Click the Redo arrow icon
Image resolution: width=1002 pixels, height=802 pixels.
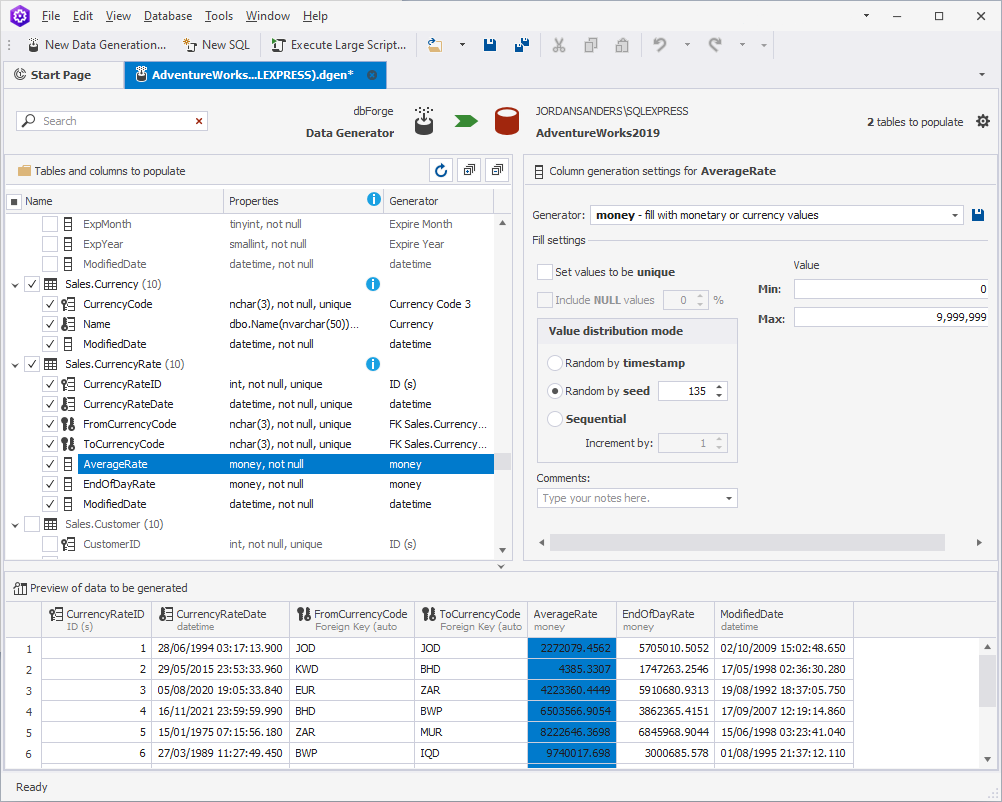pos(715,45)
